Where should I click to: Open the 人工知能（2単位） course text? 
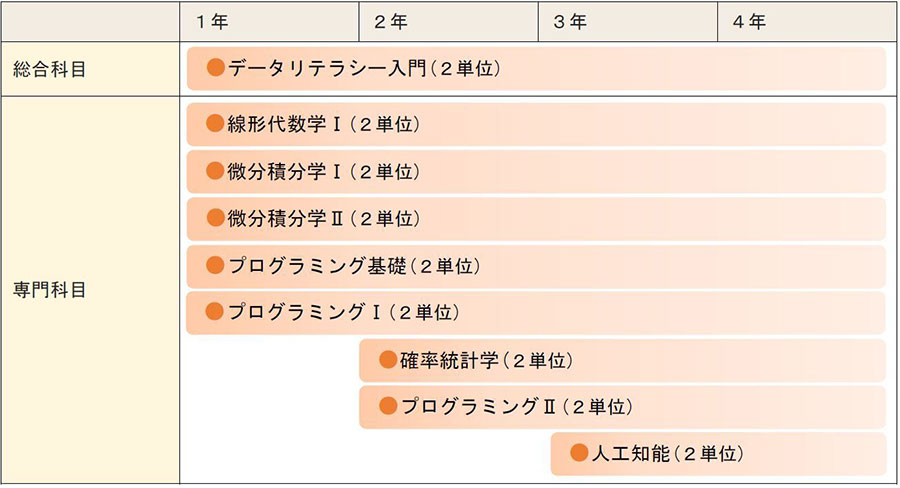coord(668,454)
